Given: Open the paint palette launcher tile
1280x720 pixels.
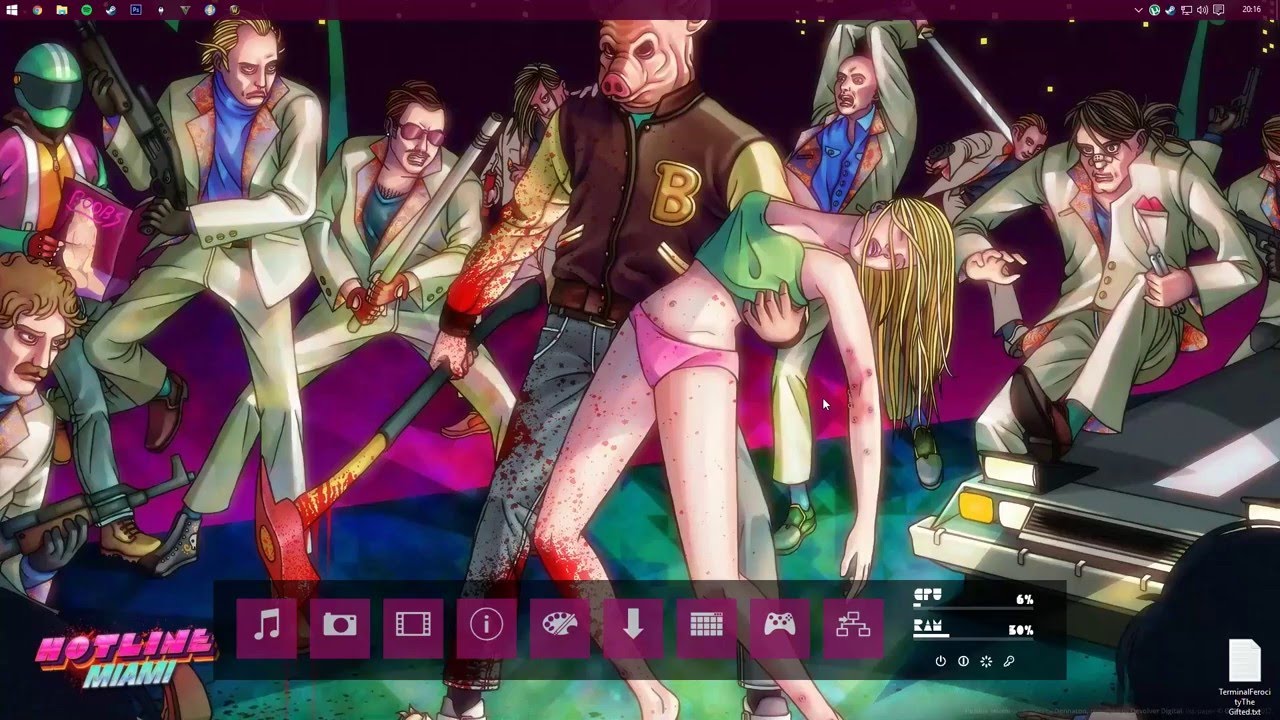Looking at the screenshot, I should tap(560, 629).
